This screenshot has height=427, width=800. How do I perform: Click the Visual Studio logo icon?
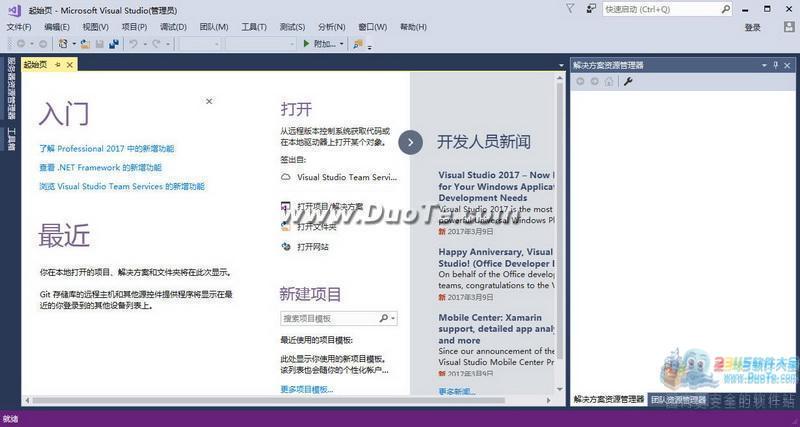click(14, 10)
